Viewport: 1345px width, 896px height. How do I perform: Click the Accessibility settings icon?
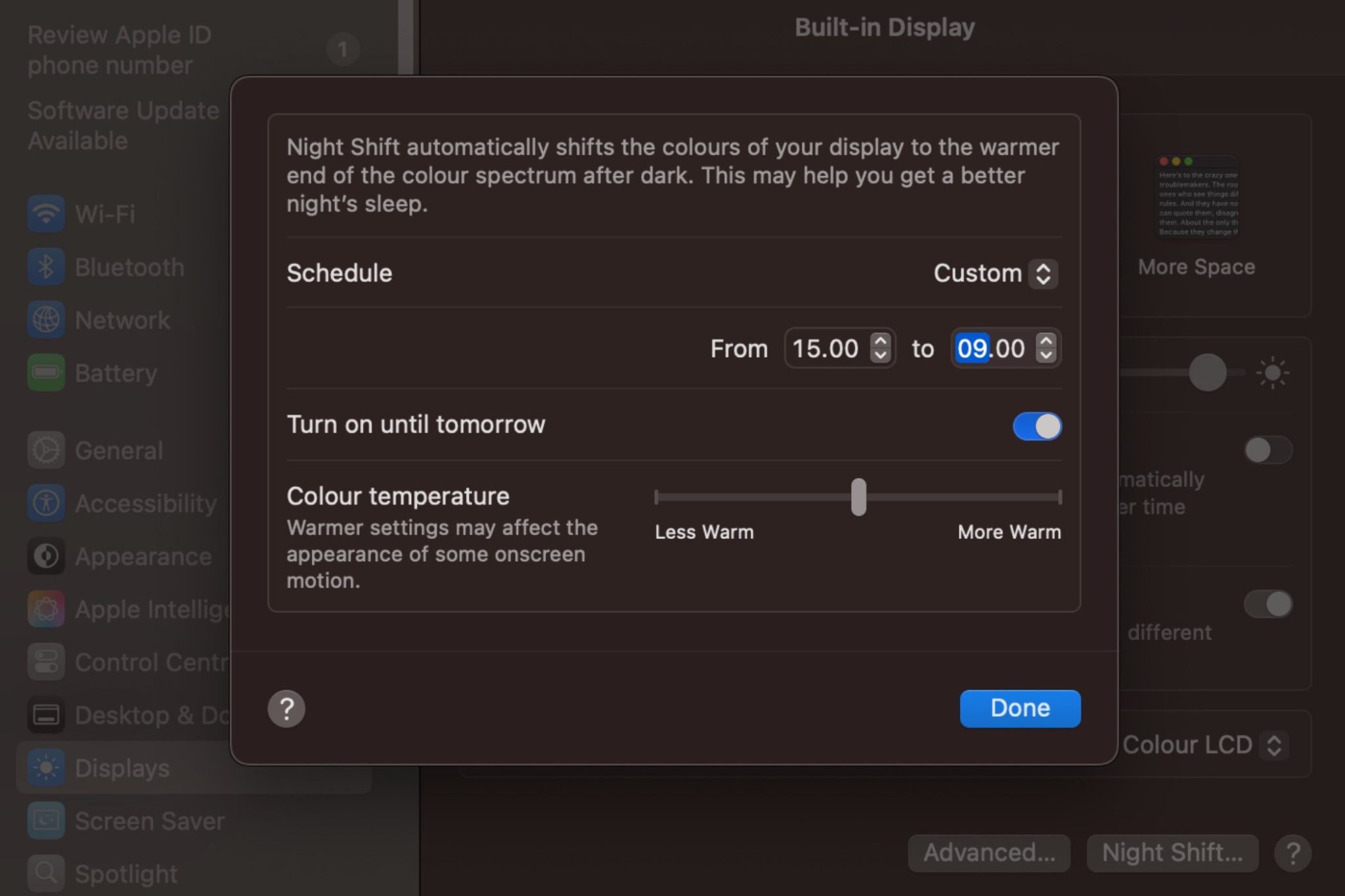point(47,503)
